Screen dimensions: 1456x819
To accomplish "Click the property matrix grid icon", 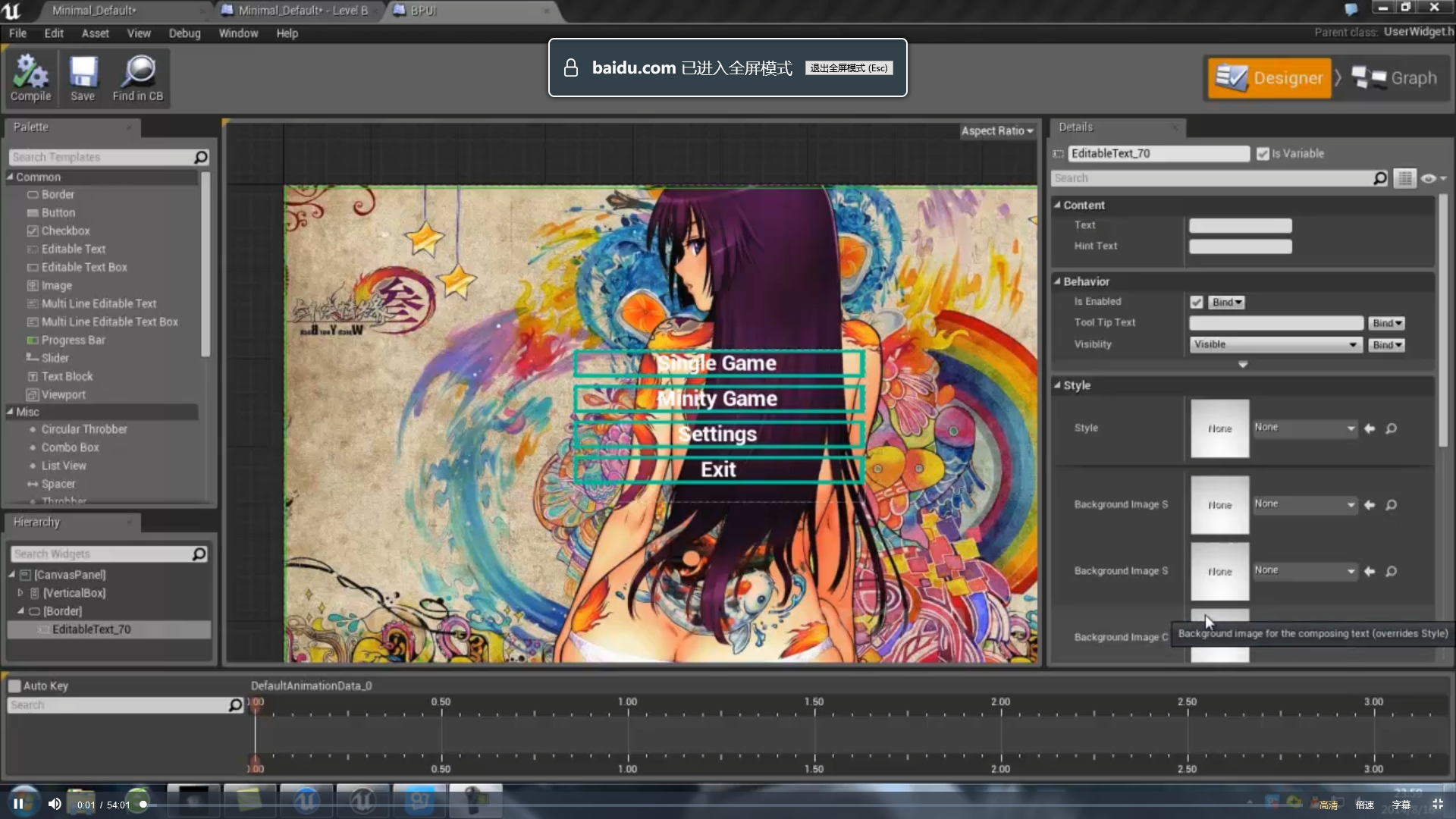I will 1405,178.
